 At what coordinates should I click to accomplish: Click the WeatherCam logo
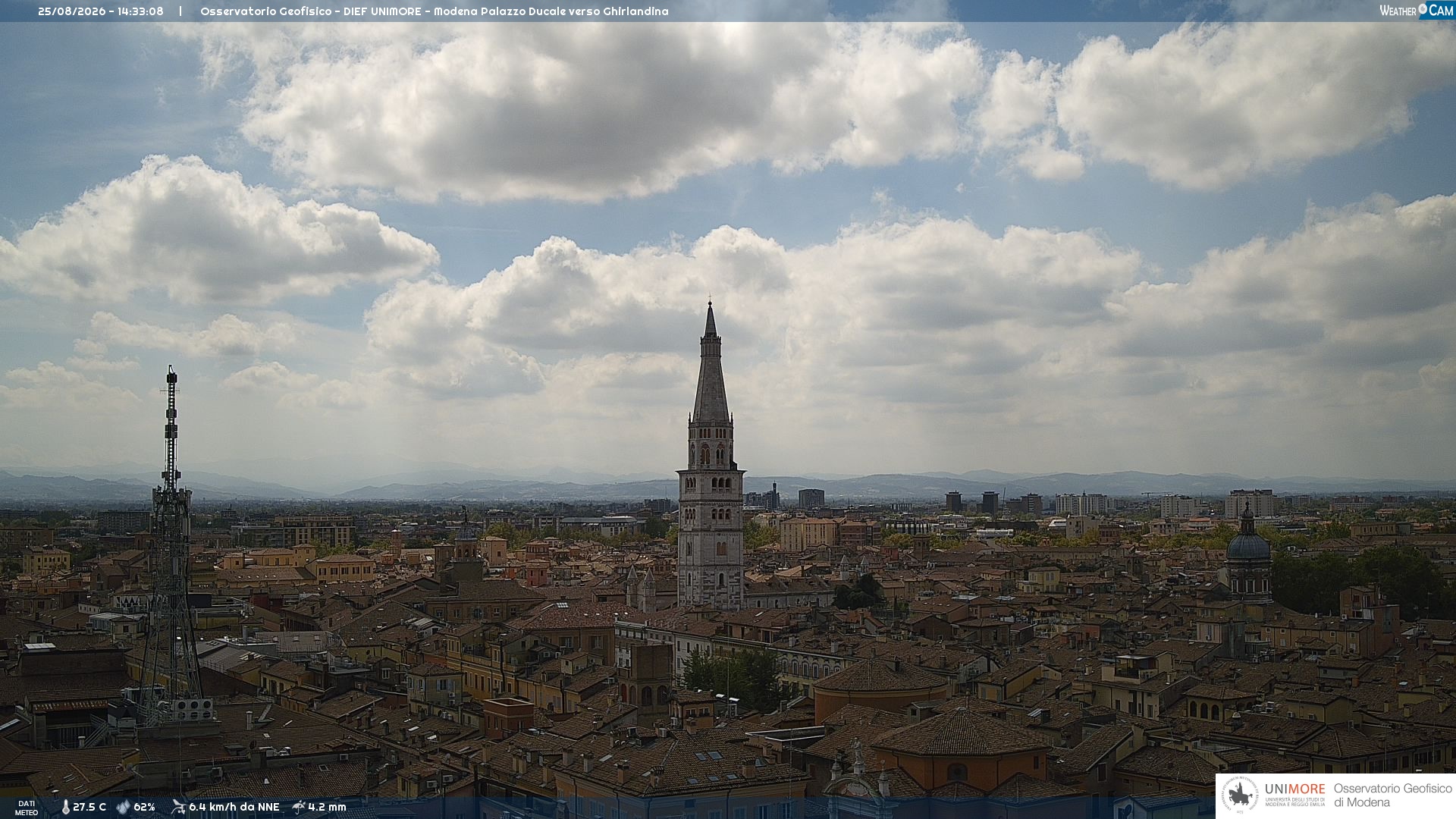(x=1417, y=10)
